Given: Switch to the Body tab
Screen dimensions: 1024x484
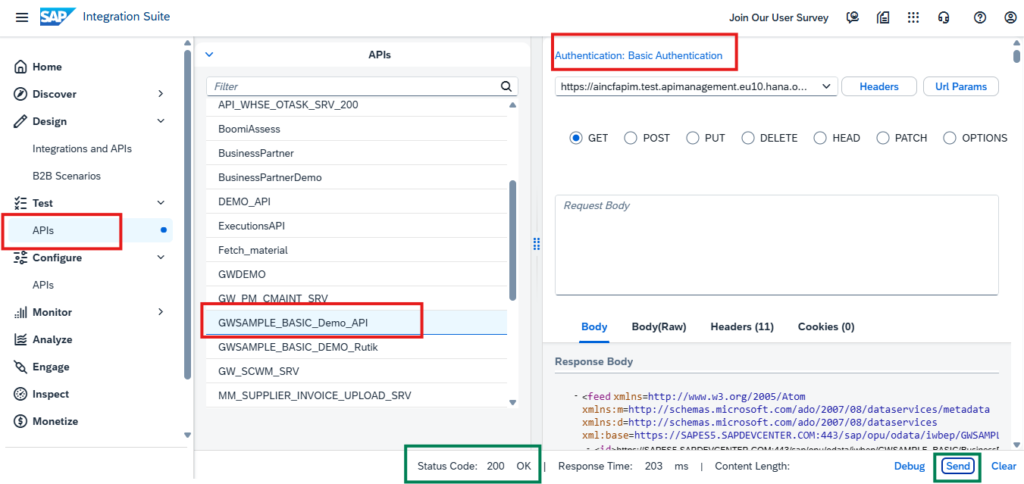Looking at the screenshot, I should [594, 327].
